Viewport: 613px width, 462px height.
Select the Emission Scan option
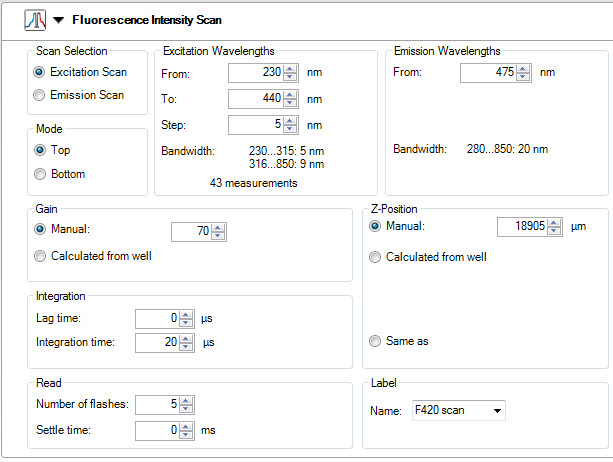coord(39,95)
